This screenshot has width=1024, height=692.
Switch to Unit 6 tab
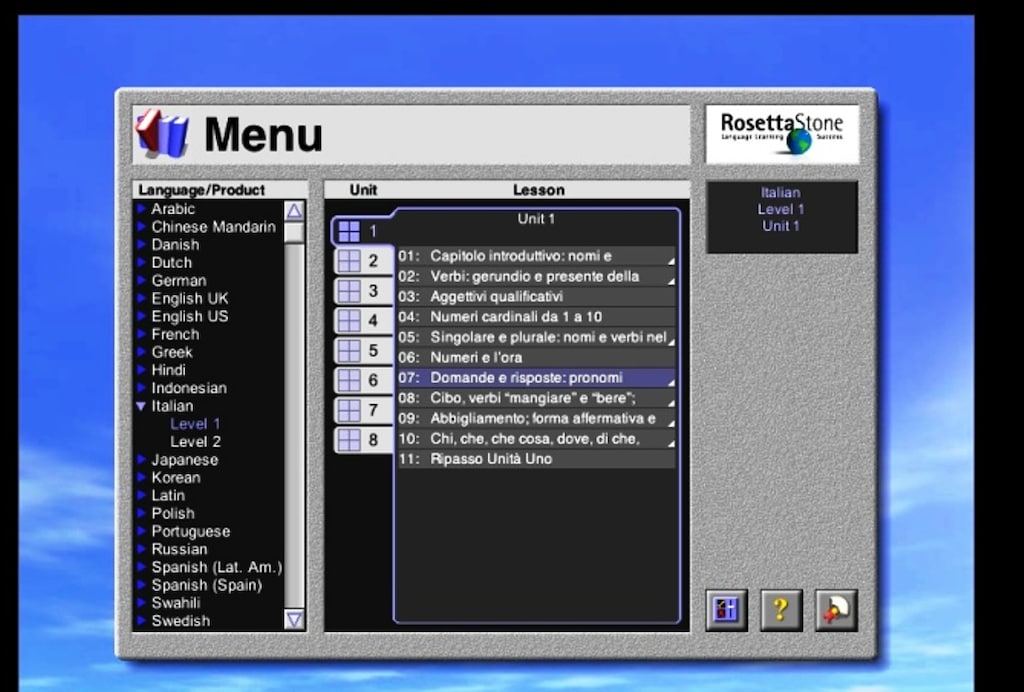pos(362,381)
